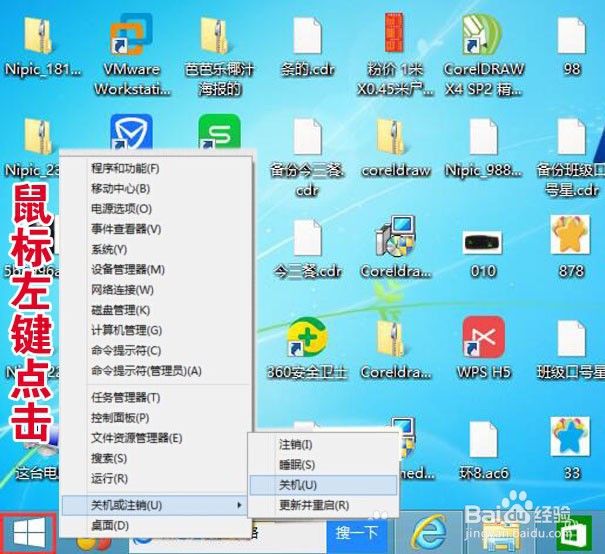Open 命令提示符(管理员)(A) entry
The width and height of the screenshot is (605, 554).
point(157,371)
